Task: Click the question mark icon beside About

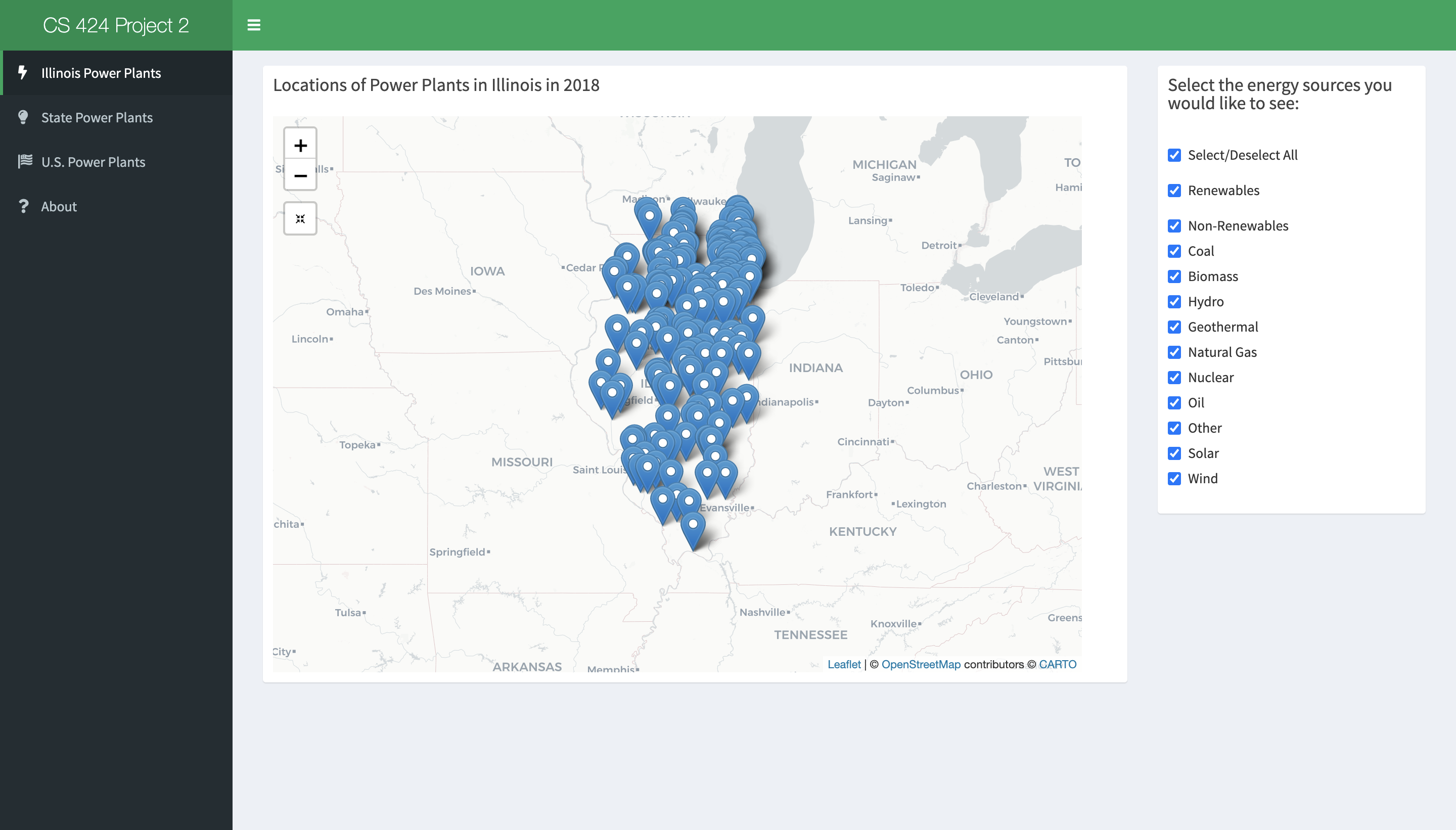Action: (23, 206)
